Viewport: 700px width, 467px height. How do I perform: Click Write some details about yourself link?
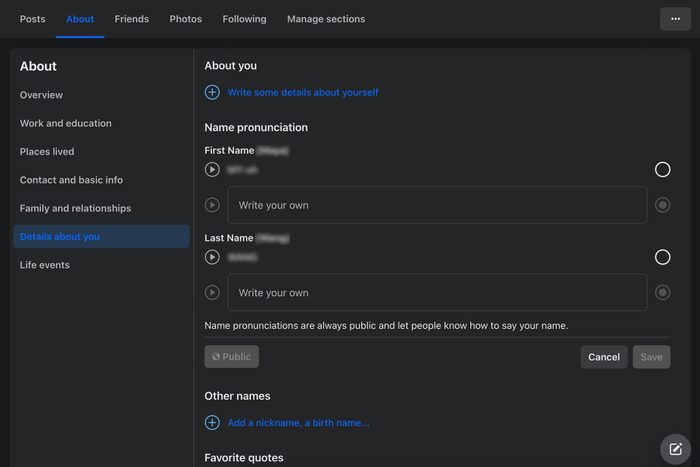pos(303,92)
